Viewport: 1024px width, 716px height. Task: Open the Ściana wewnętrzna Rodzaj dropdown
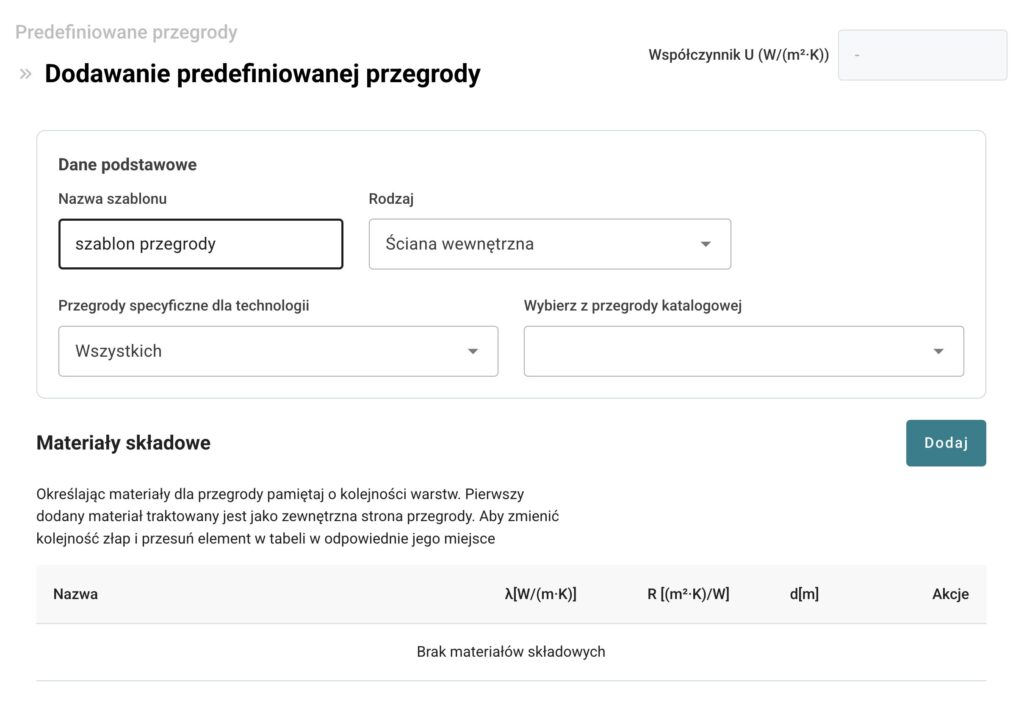pos(550,244)
